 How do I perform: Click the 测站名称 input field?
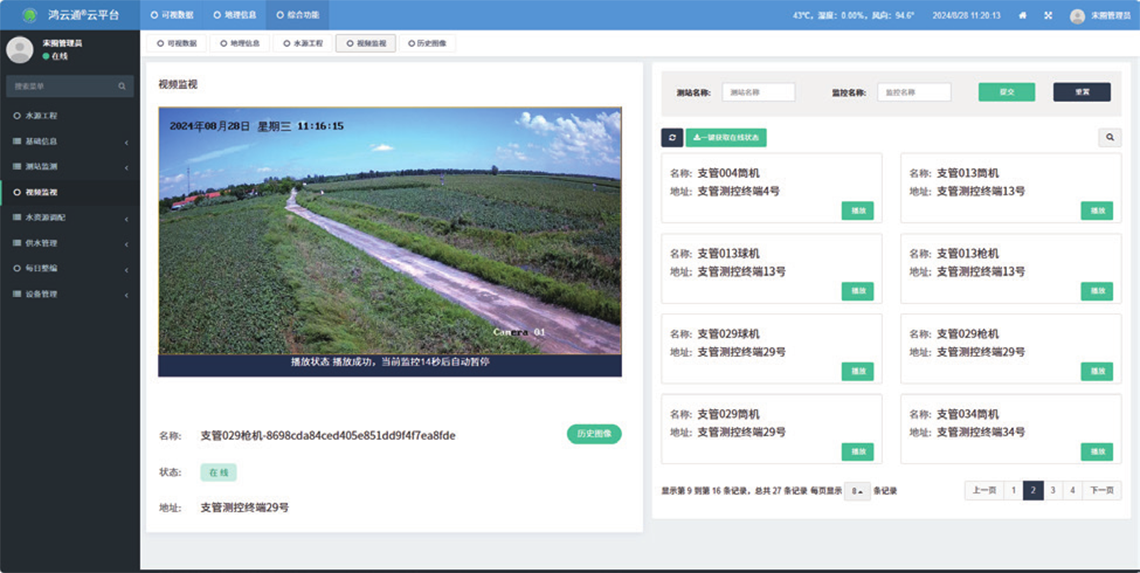pyautogui.click(x=758, y=92)
